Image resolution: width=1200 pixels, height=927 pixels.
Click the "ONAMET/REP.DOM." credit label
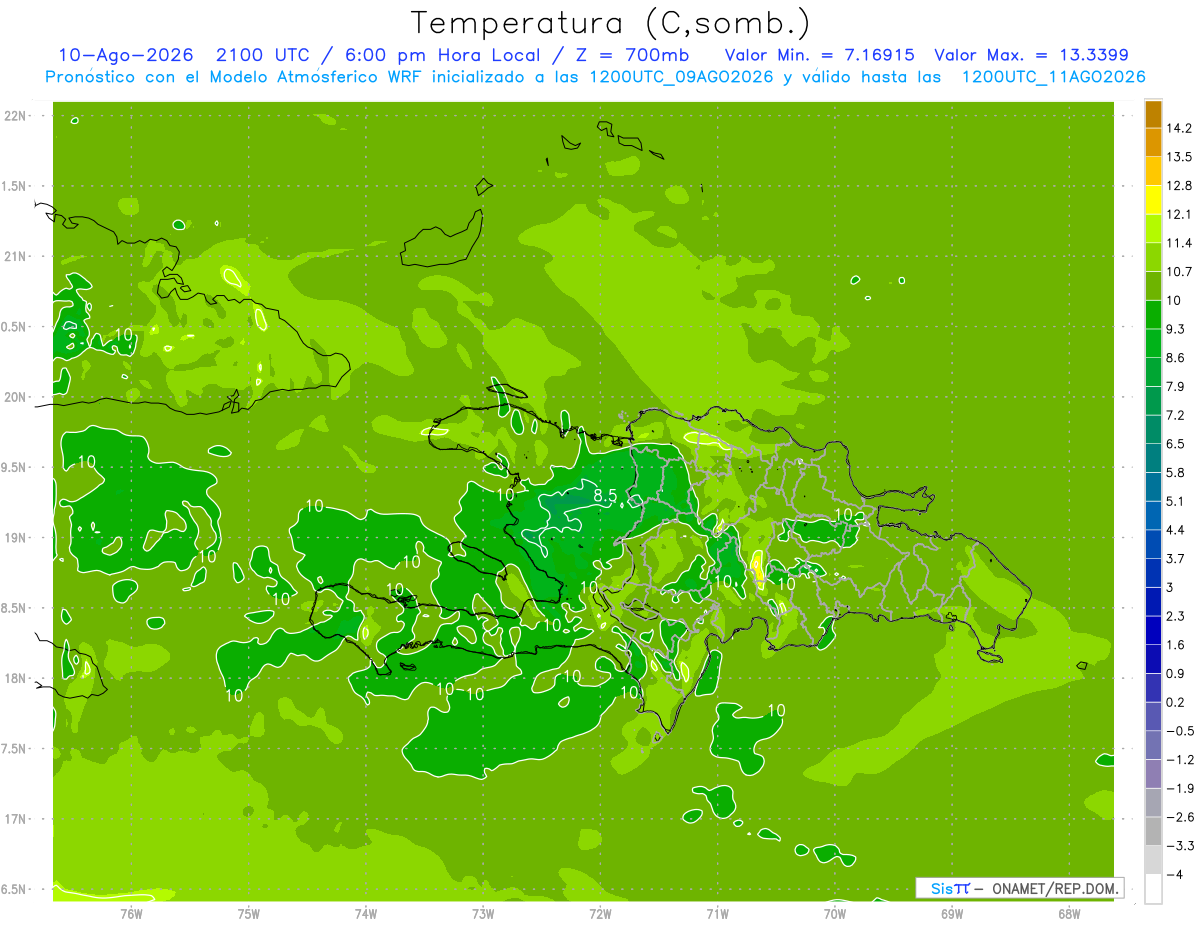pos(1055,888)
